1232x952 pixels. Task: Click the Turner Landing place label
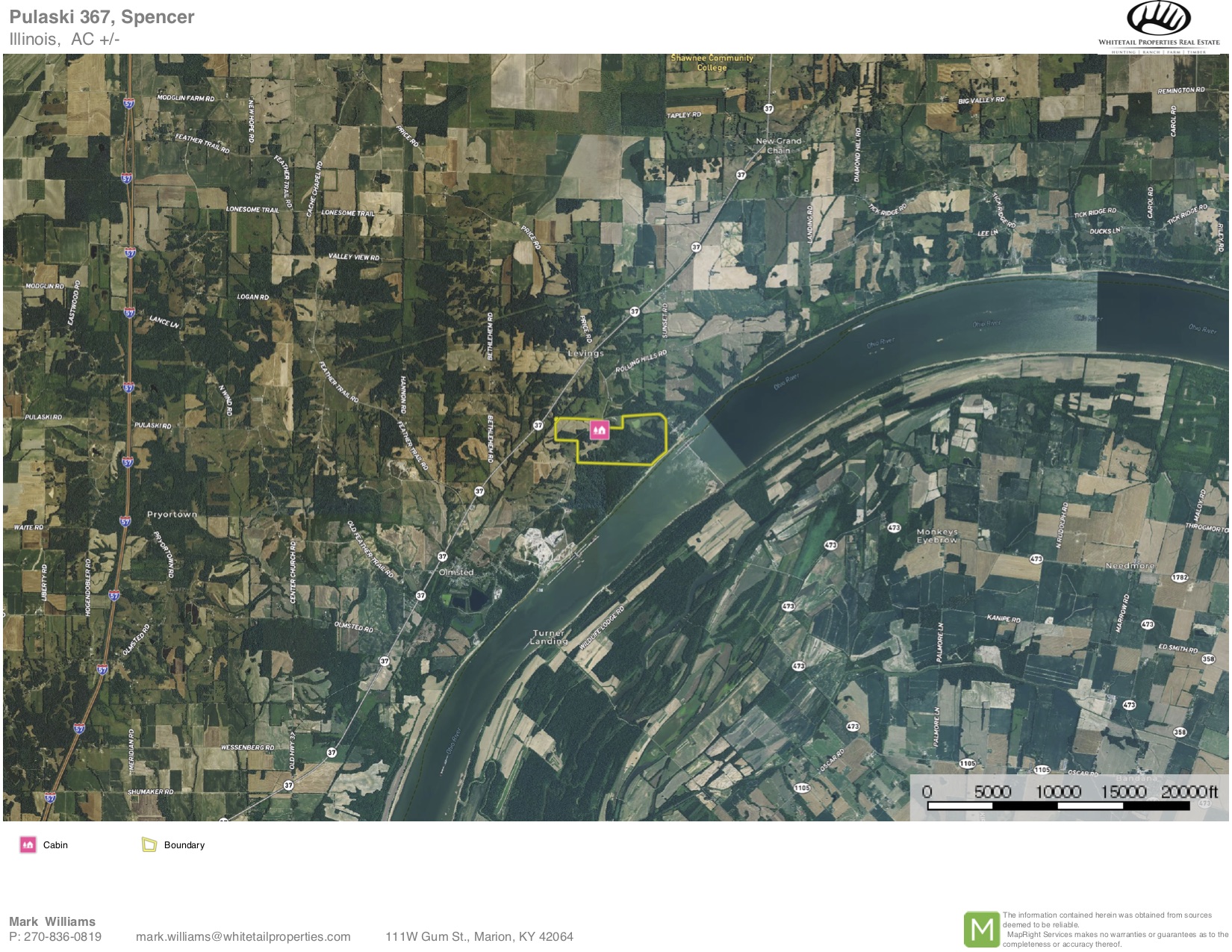[549, 636]
